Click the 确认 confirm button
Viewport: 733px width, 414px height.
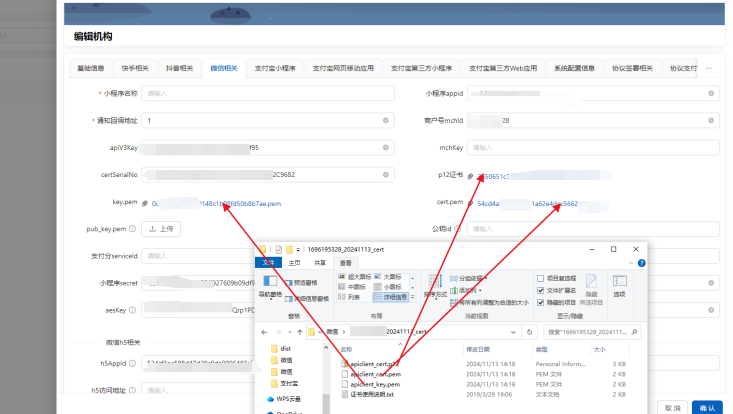click(707, 408)
